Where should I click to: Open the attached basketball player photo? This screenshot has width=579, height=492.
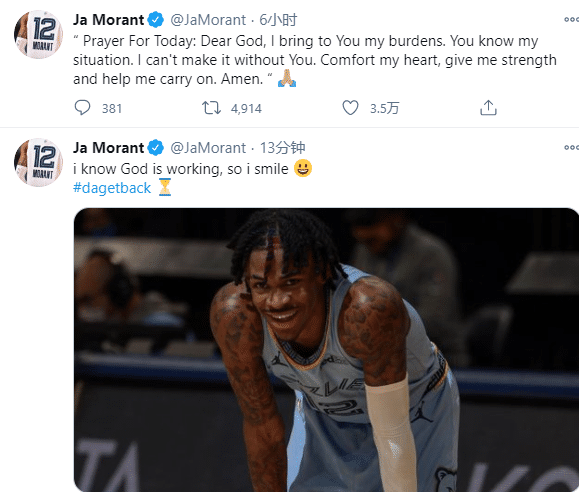point(326,350)
